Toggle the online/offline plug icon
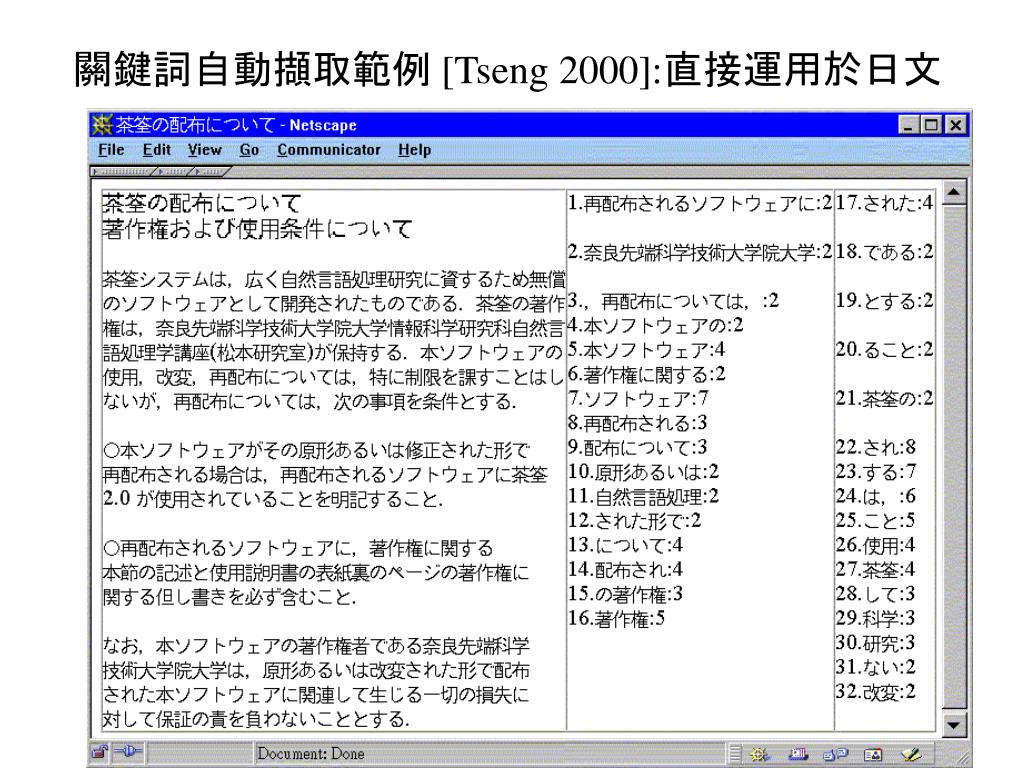 pyautogui.click(x=128, y=752)
